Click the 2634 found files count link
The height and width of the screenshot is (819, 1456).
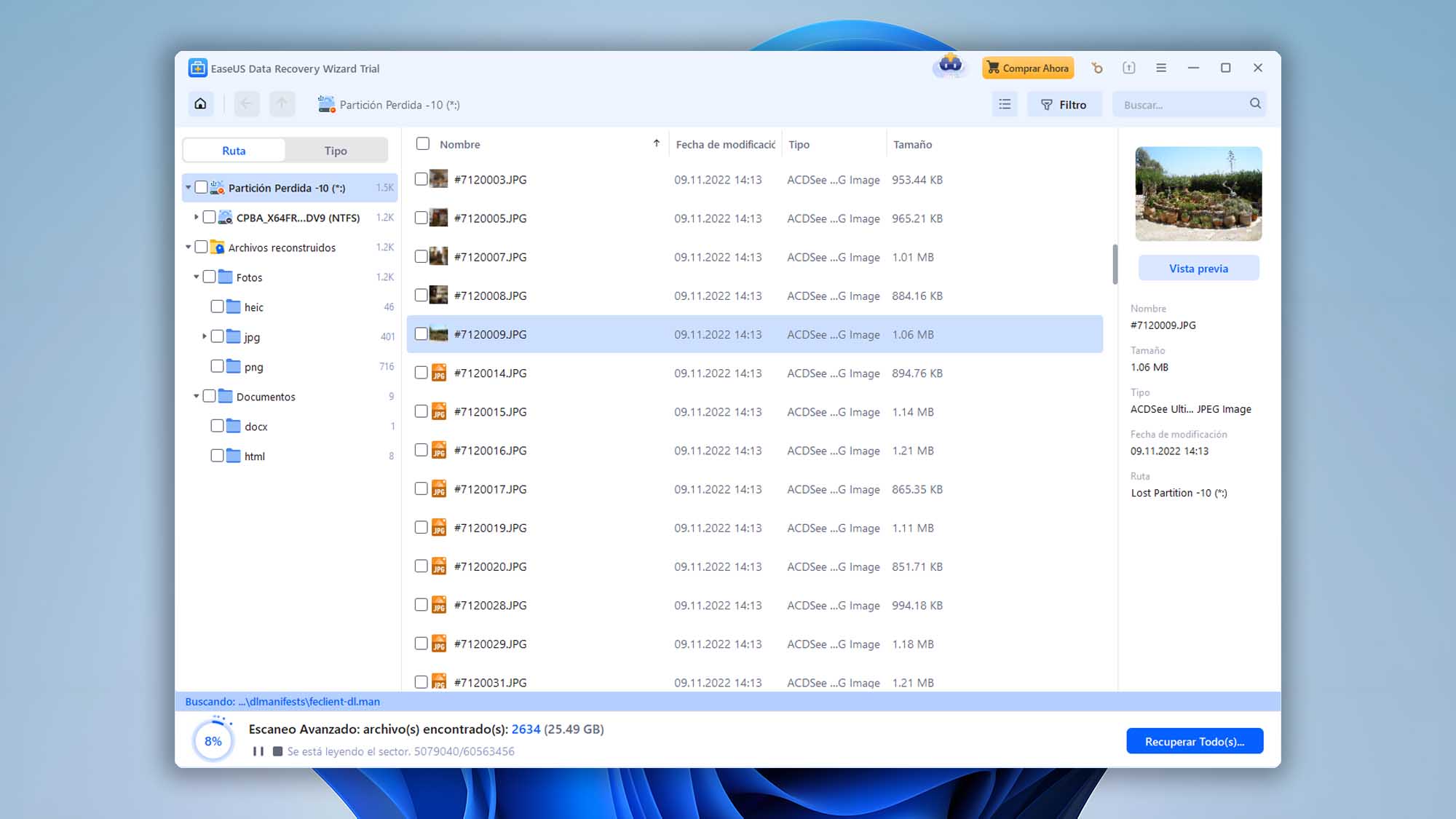coord(526,729)
